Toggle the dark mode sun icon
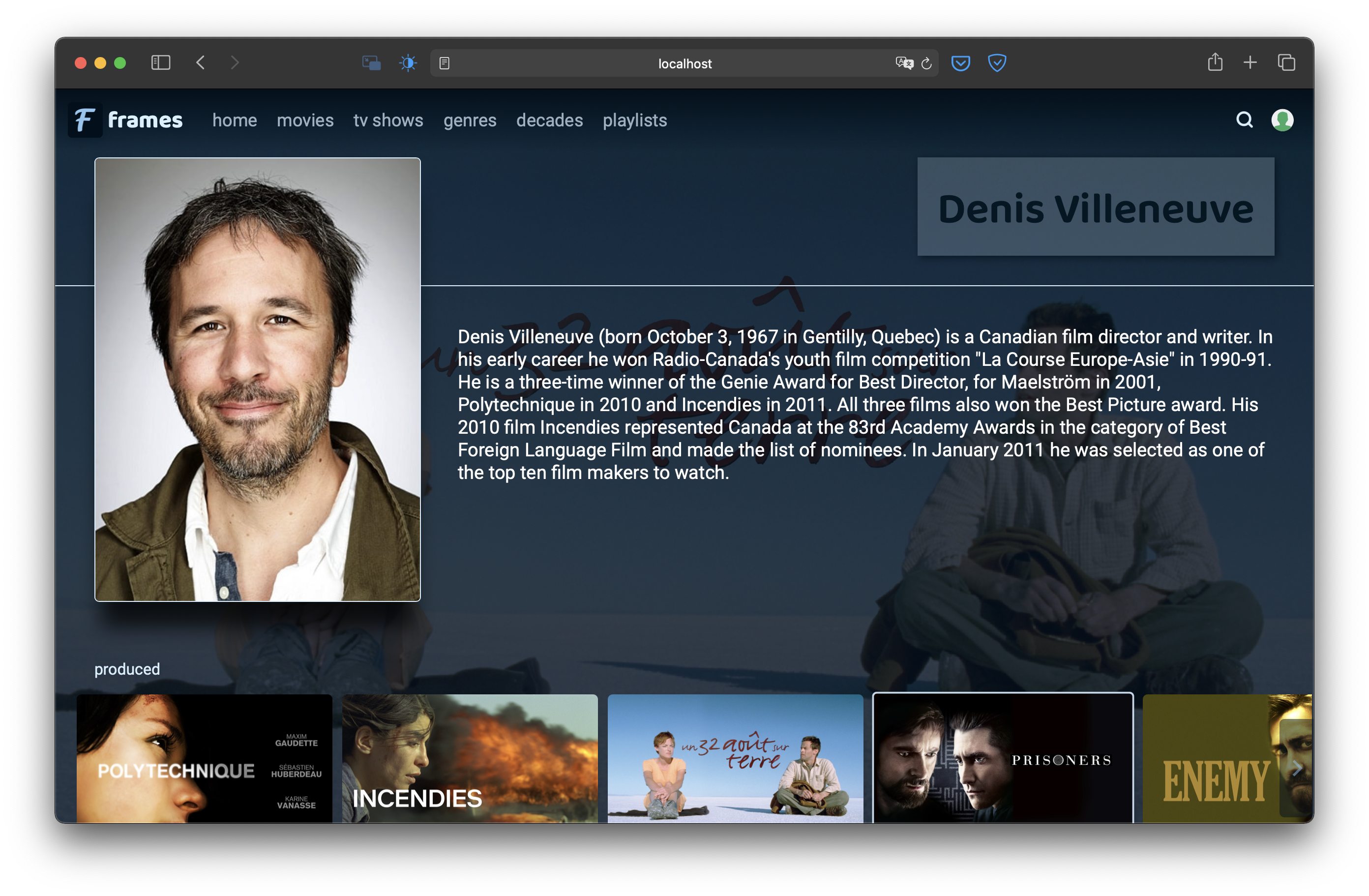 [408, 62]
